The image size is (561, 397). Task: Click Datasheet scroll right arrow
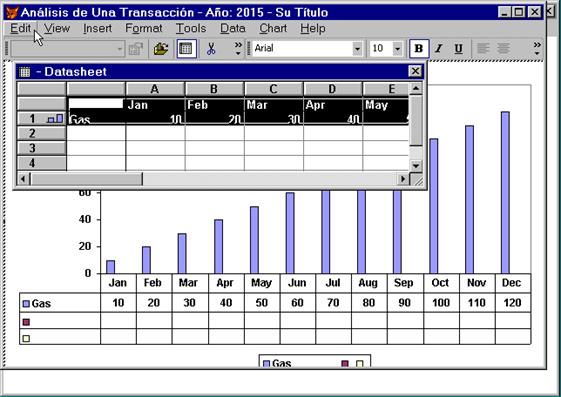403,178
